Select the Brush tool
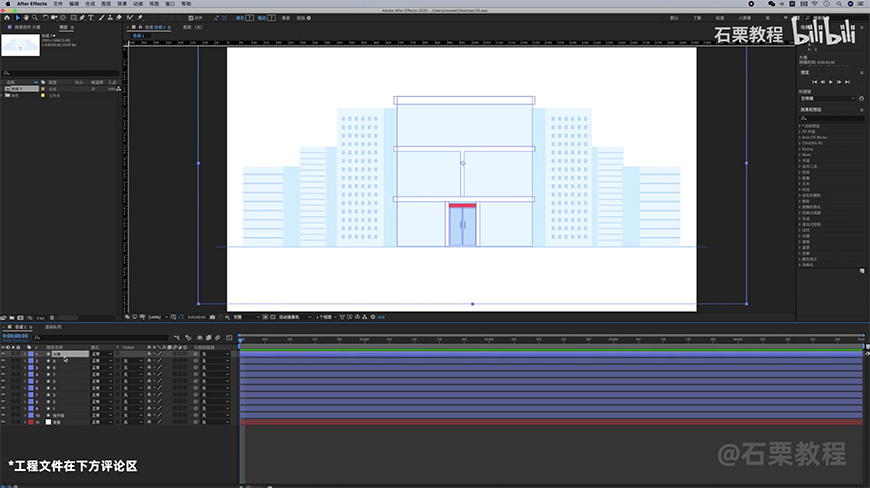Viewport: 870px width, 488px height. point(102,18)
